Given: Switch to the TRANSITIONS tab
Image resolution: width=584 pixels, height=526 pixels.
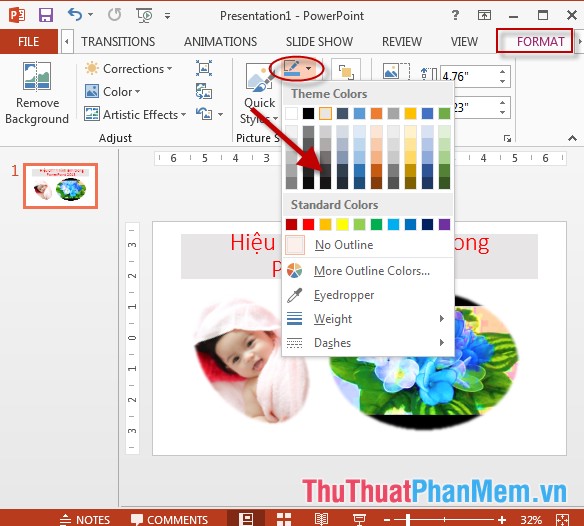Looking at the screenshot, I should [118, 41].
